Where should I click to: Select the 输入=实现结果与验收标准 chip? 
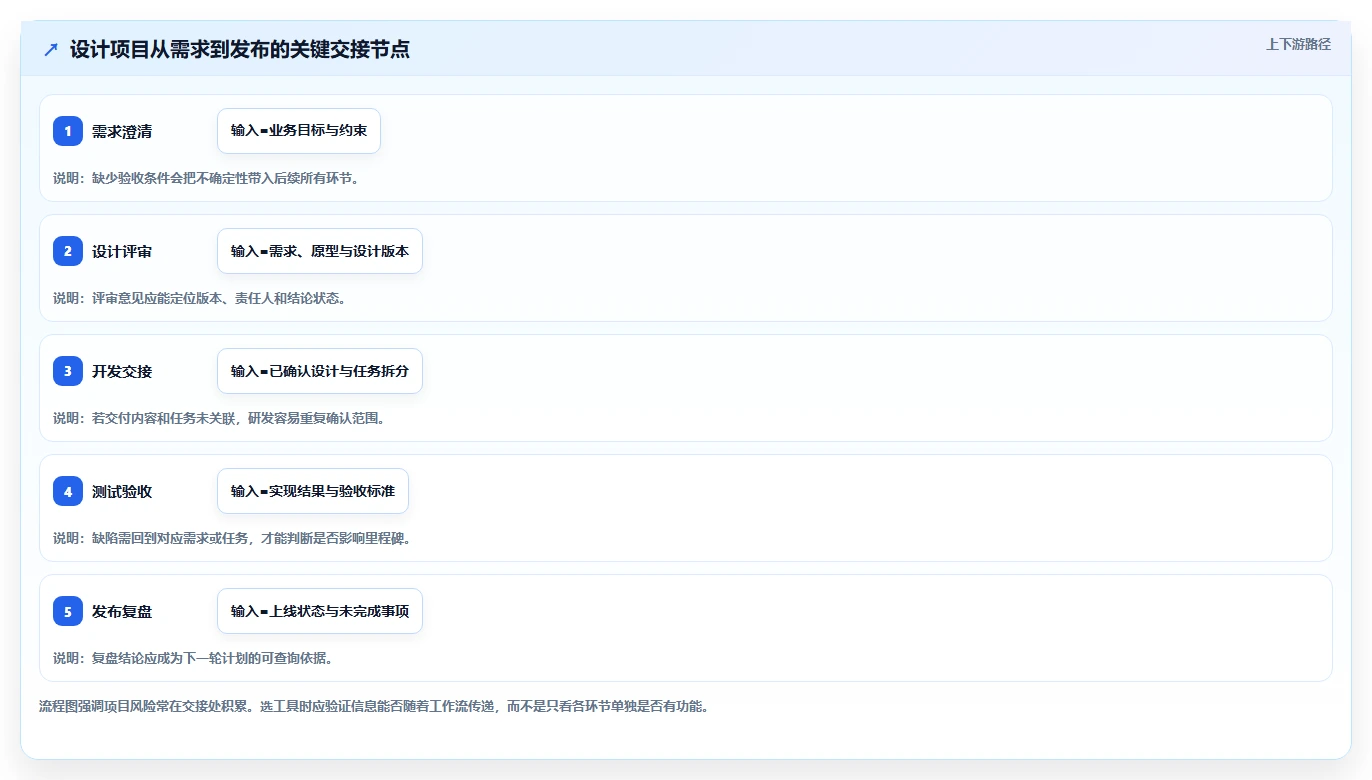point(313,491)
